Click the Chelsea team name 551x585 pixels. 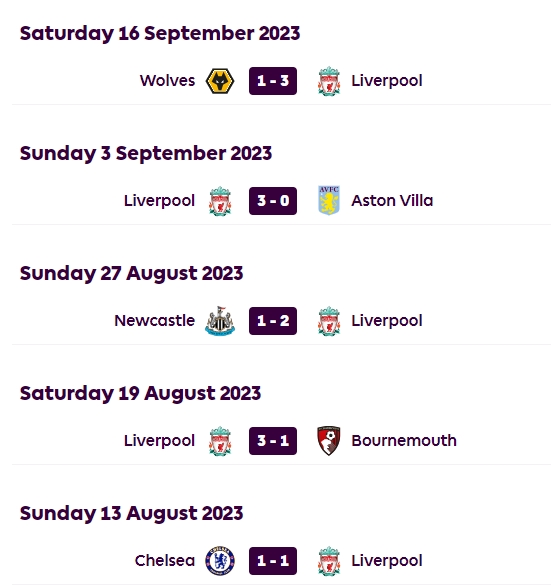(x=165, y=560)
